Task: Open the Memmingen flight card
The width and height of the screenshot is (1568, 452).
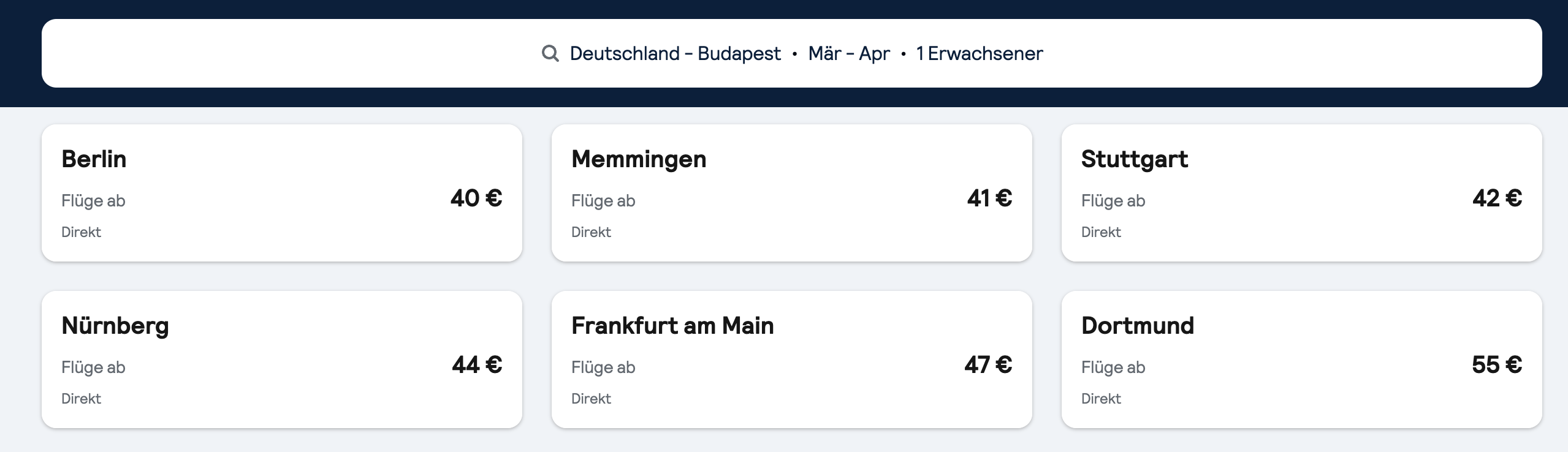Action: 791,193
